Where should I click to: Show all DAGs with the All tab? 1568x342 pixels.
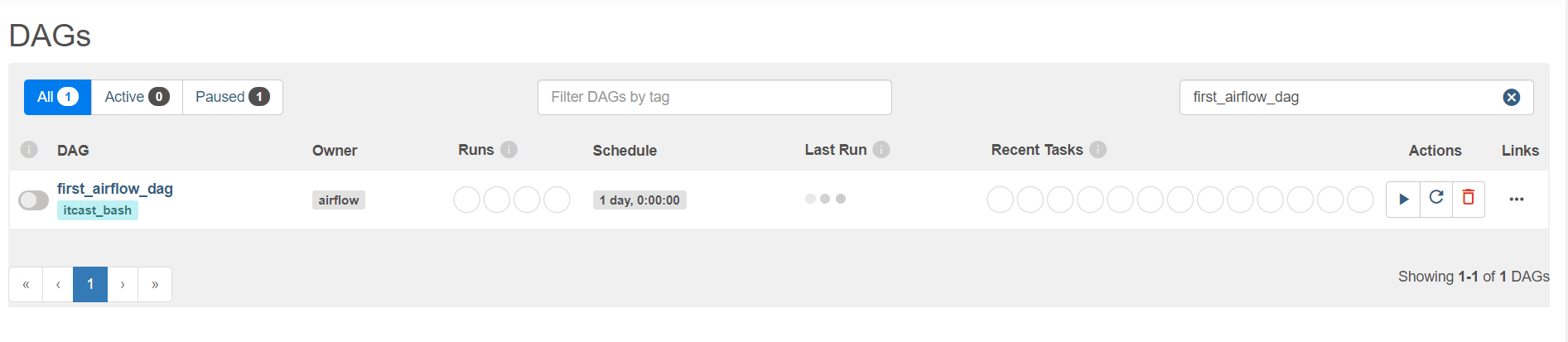[x=57, y=98]
